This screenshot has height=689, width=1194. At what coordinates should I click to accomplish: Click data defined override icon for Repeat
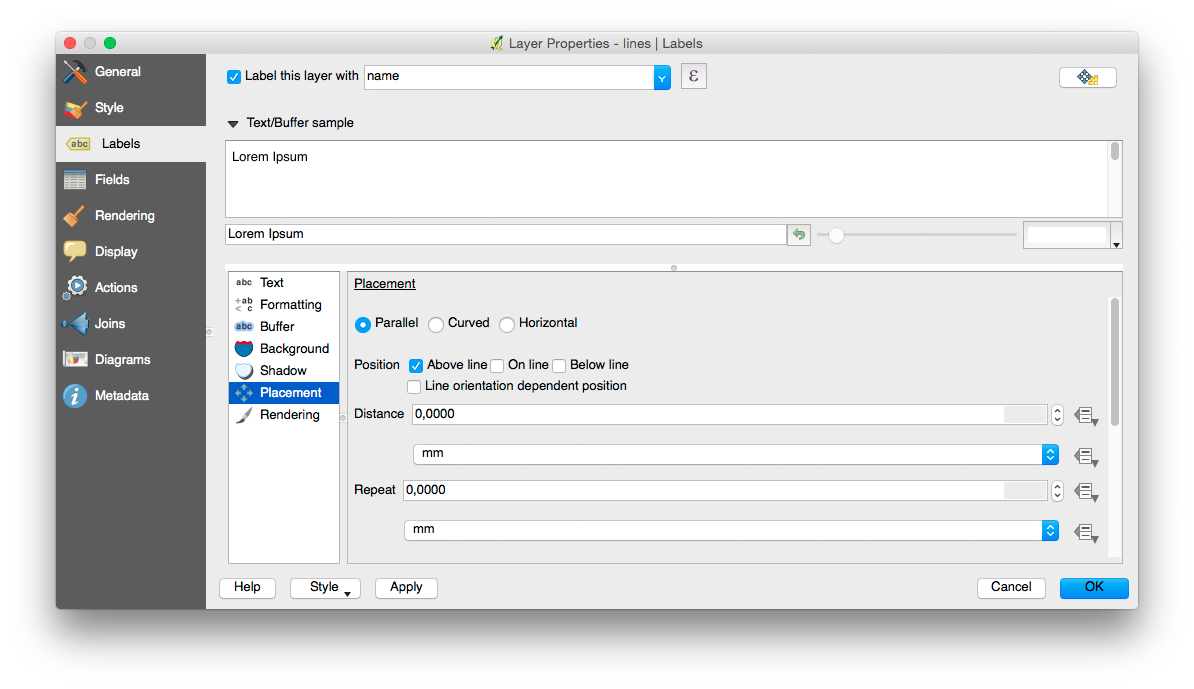click(x=1086, y=493)
